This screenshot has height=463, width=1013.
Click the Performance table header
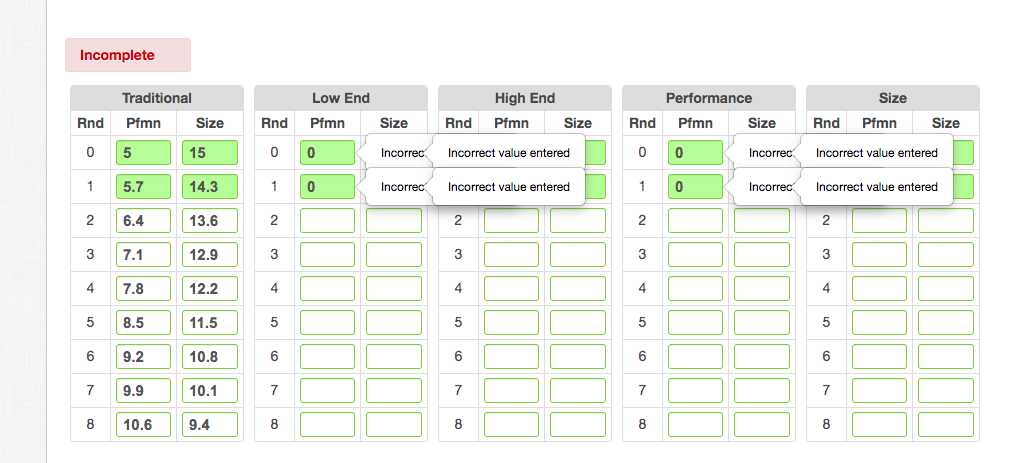point(709,98)
